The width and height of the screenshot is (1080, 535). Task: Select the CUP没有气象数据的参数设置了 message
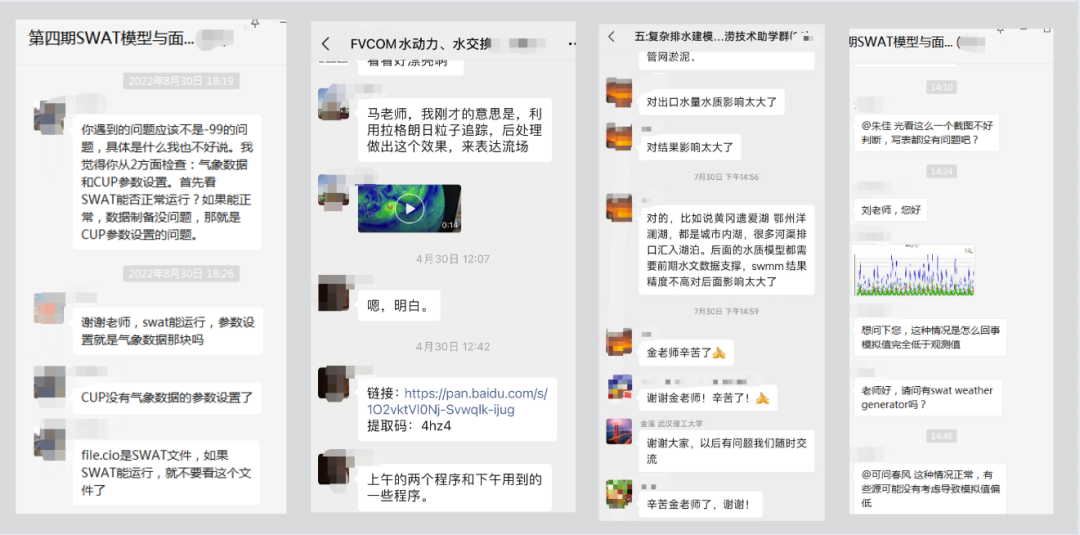pos(167,397)
